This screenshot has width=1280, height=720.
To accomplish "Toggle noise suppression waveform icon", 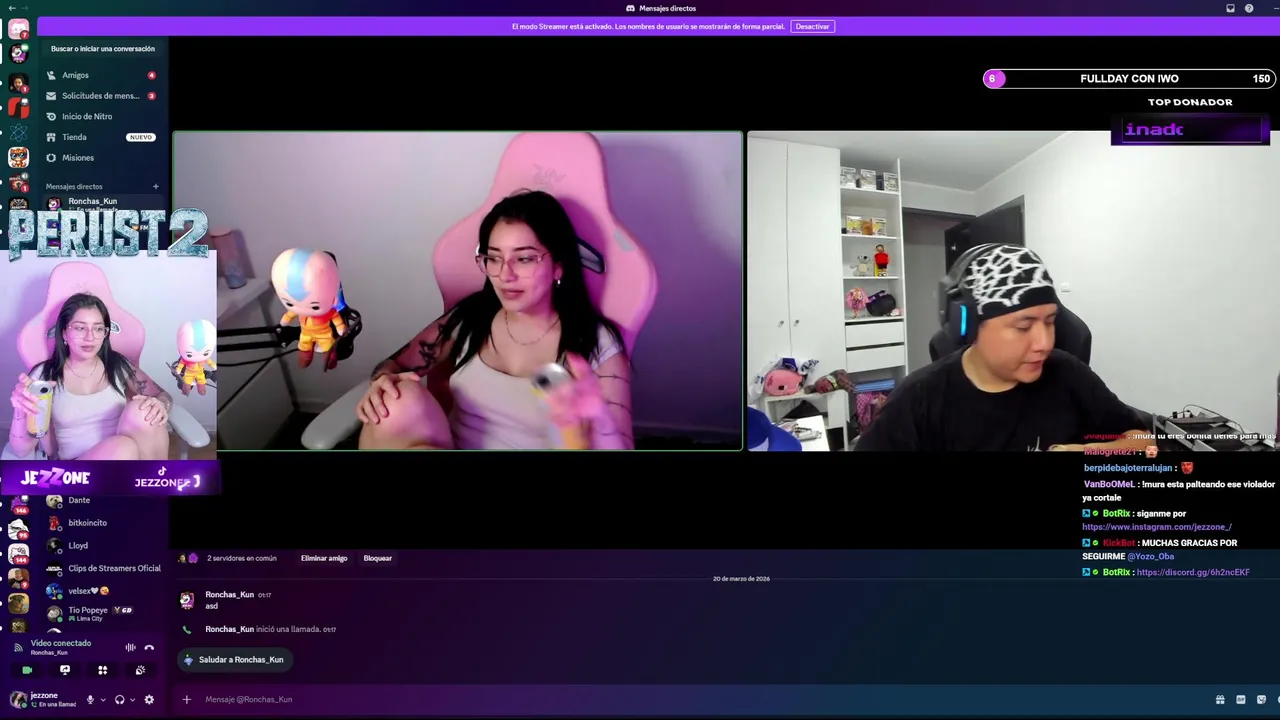I will tap(130, 647).
